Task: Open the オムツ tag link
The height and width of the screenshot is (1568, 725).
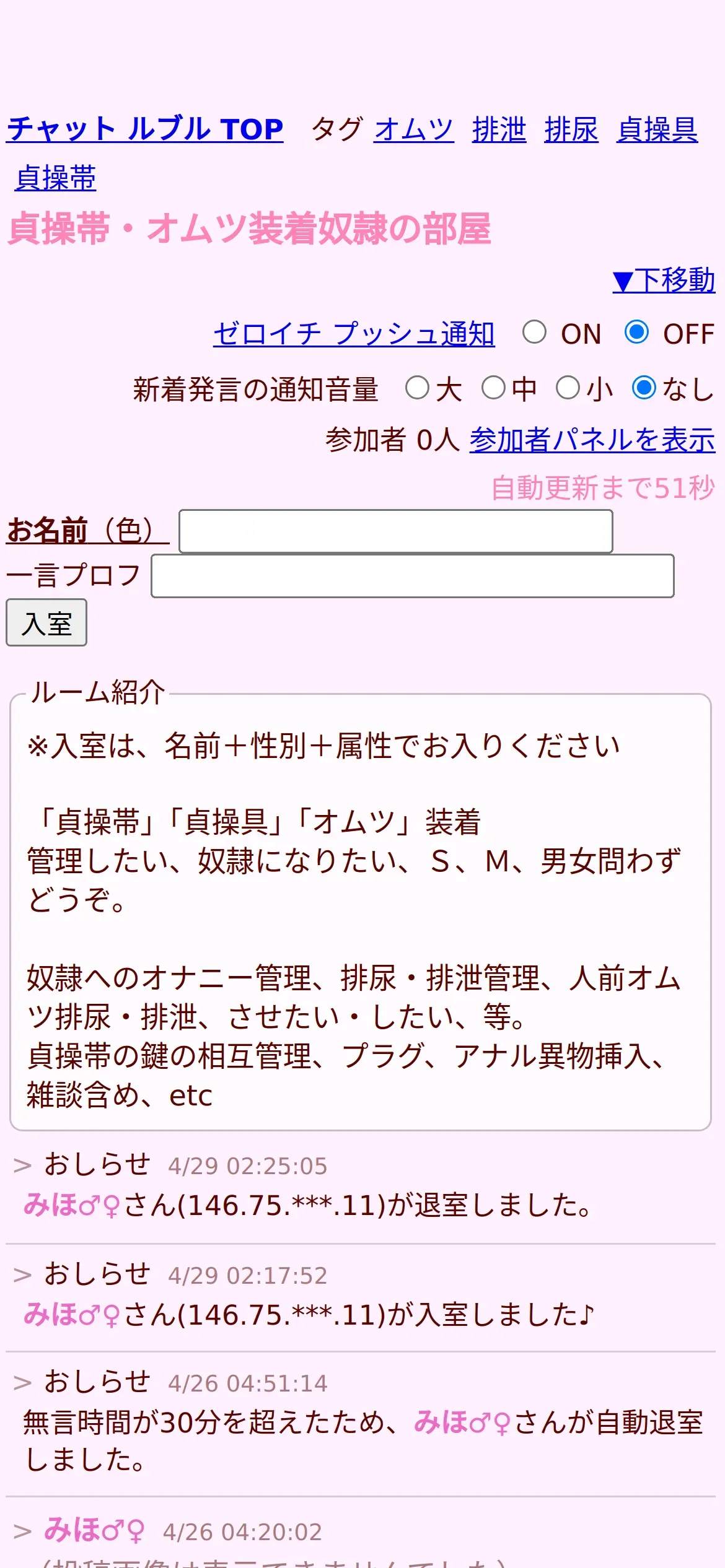Action: click(x=414, y=129)
